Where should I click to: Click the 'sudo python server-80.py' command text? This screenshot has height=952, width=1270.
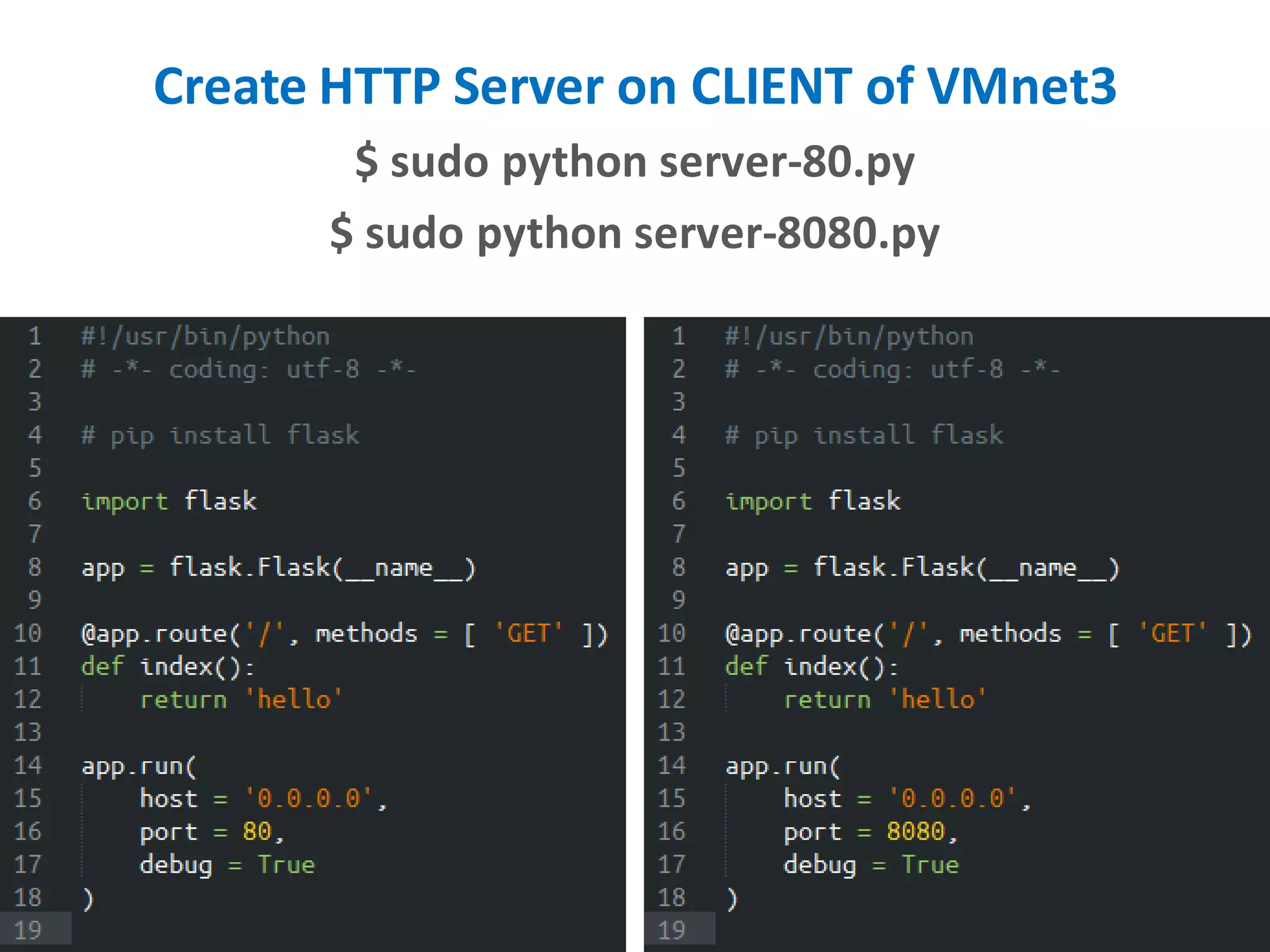point(635,162)
